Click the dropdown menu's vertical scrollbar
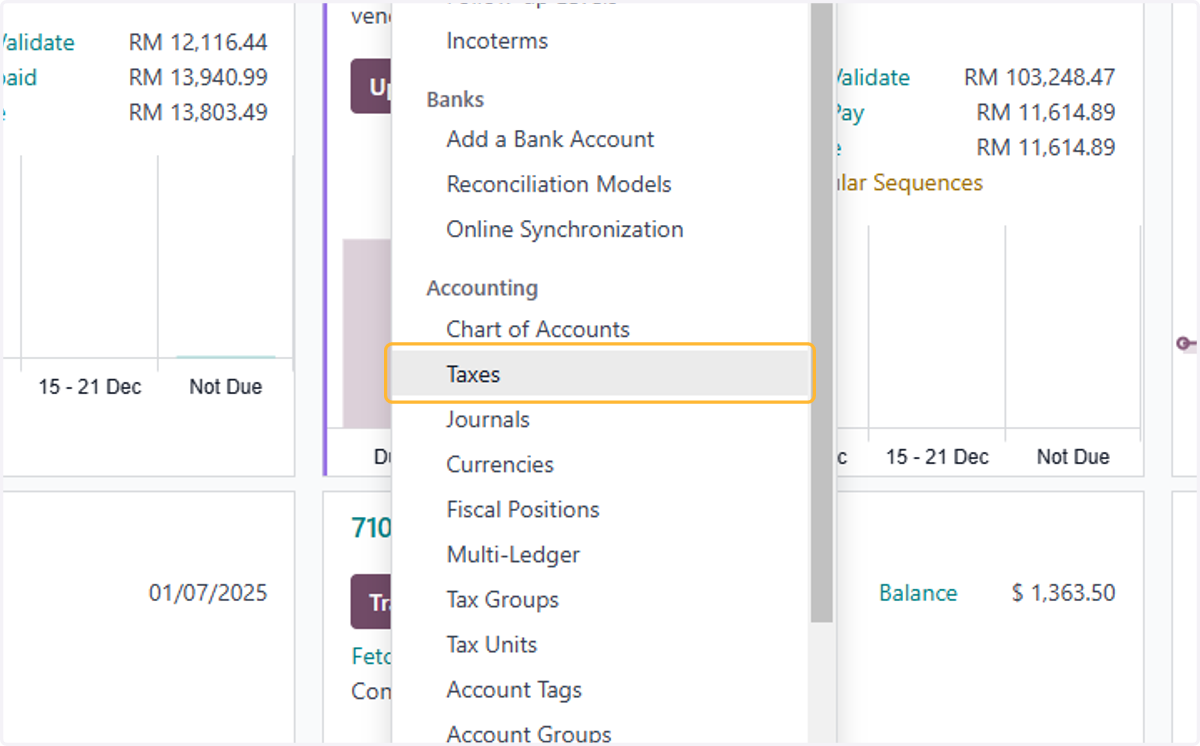Screen dimensions: 1200x746 coord(821,311)
